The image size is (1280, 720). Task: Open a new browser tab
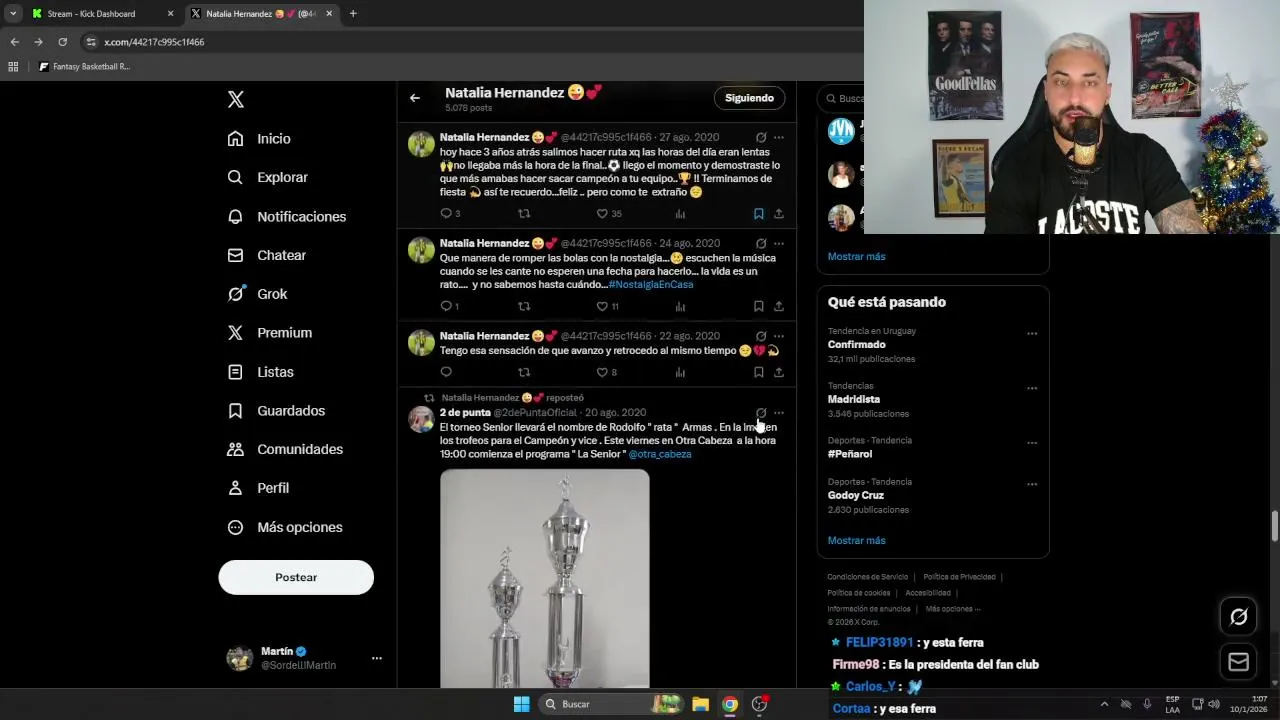(x=353, y=14)
